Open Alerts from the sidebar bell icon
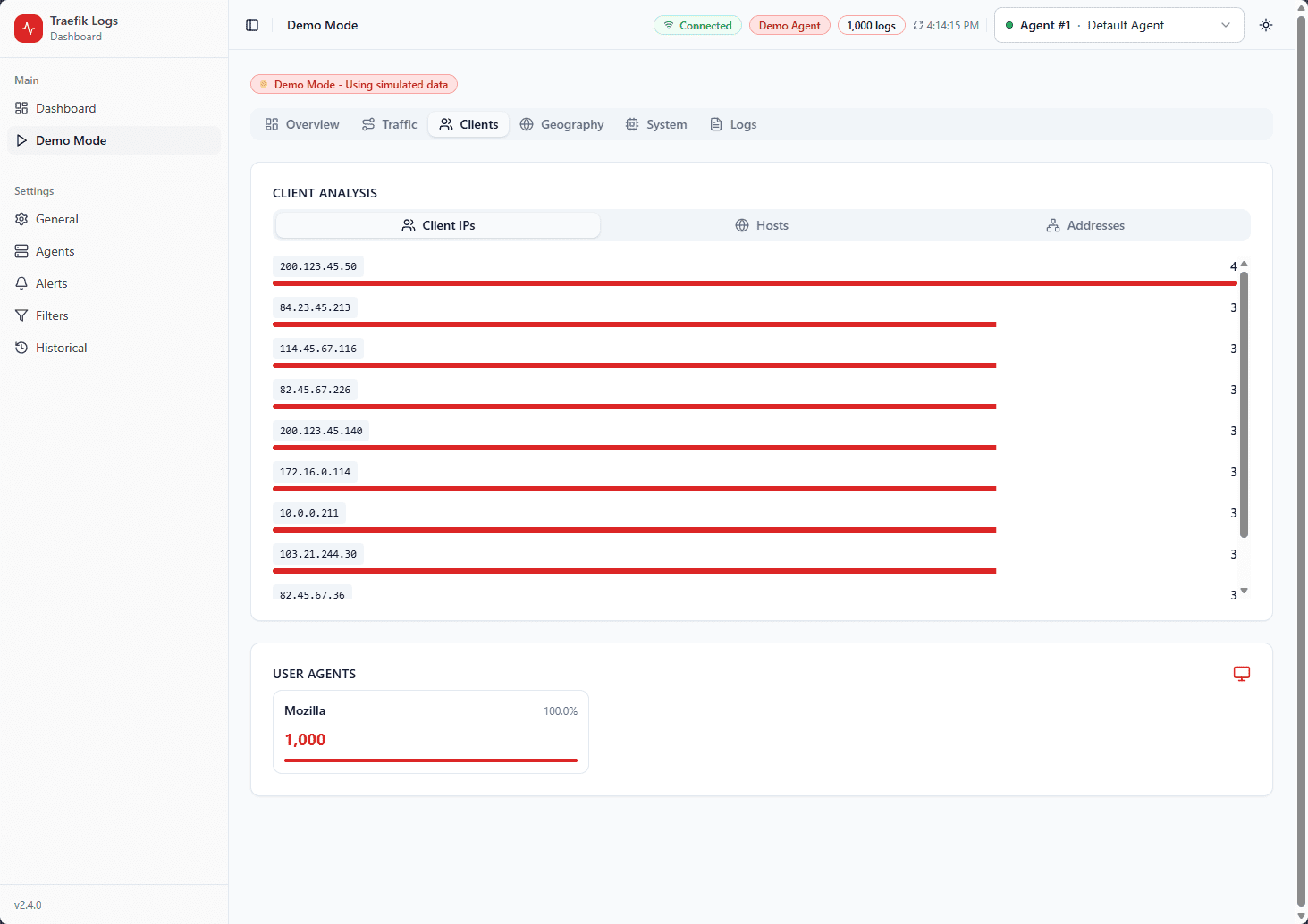The height and width of the screenshot is (924, 1308). 21,283
